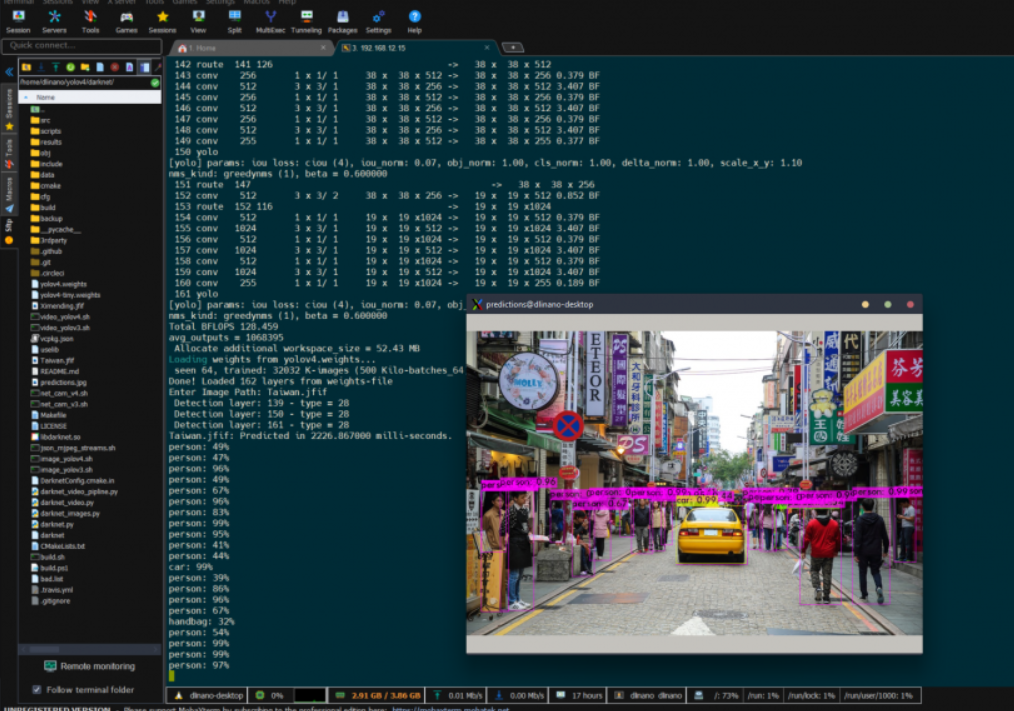This screenshot has width=1014, height=711.
Task: Confirm remote path with green check icon
Action: [x=155, y=82]
